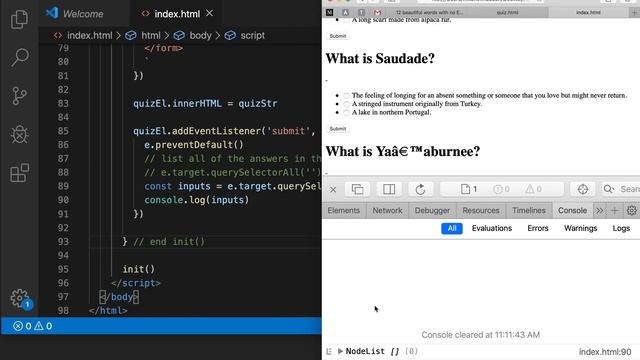This screenshot has width=640, height=360.
Task: Click the detach inspector window icon
Action: coord(358,189)
